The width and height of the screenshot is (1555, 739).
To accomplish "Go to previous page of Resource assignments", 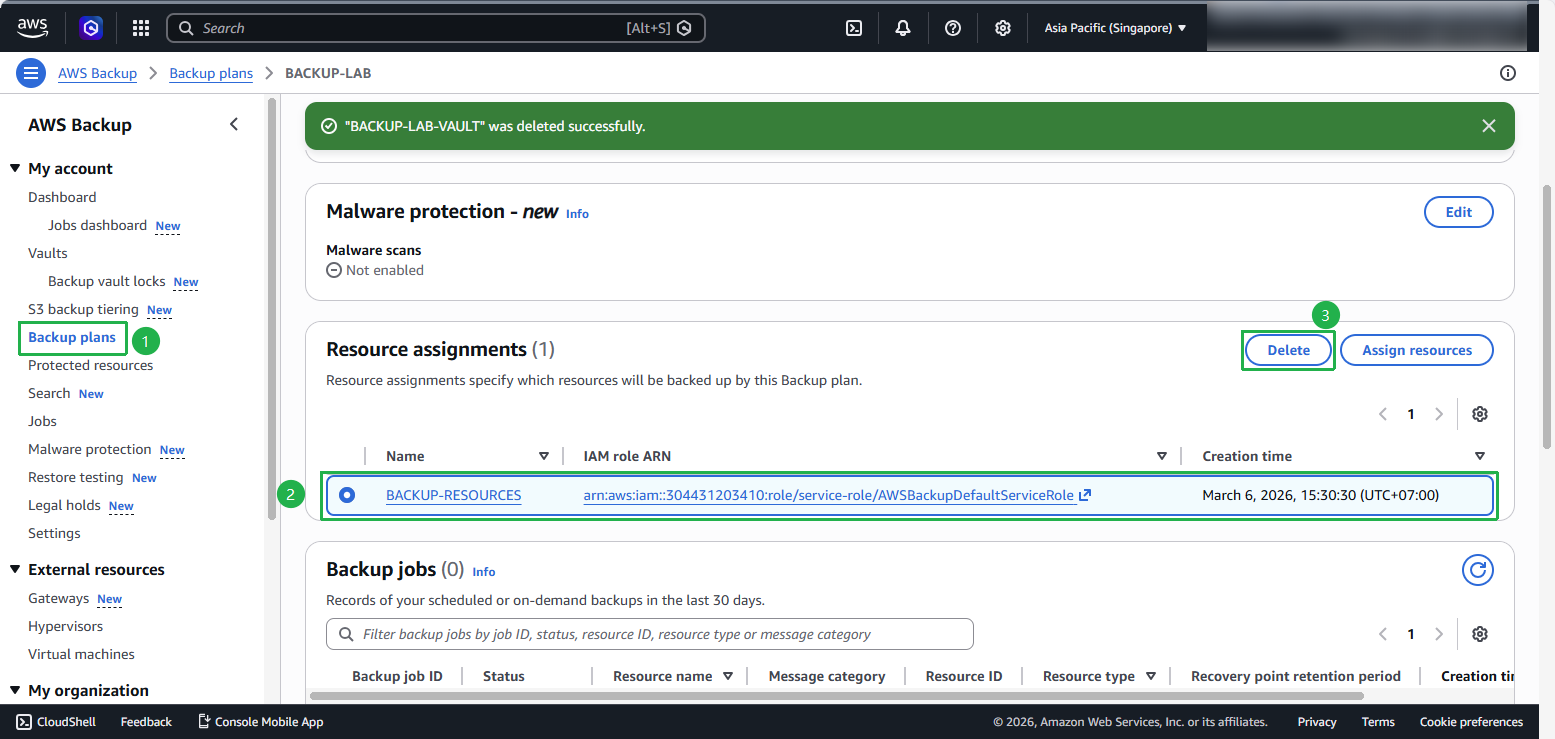I will click(1383, 414).
